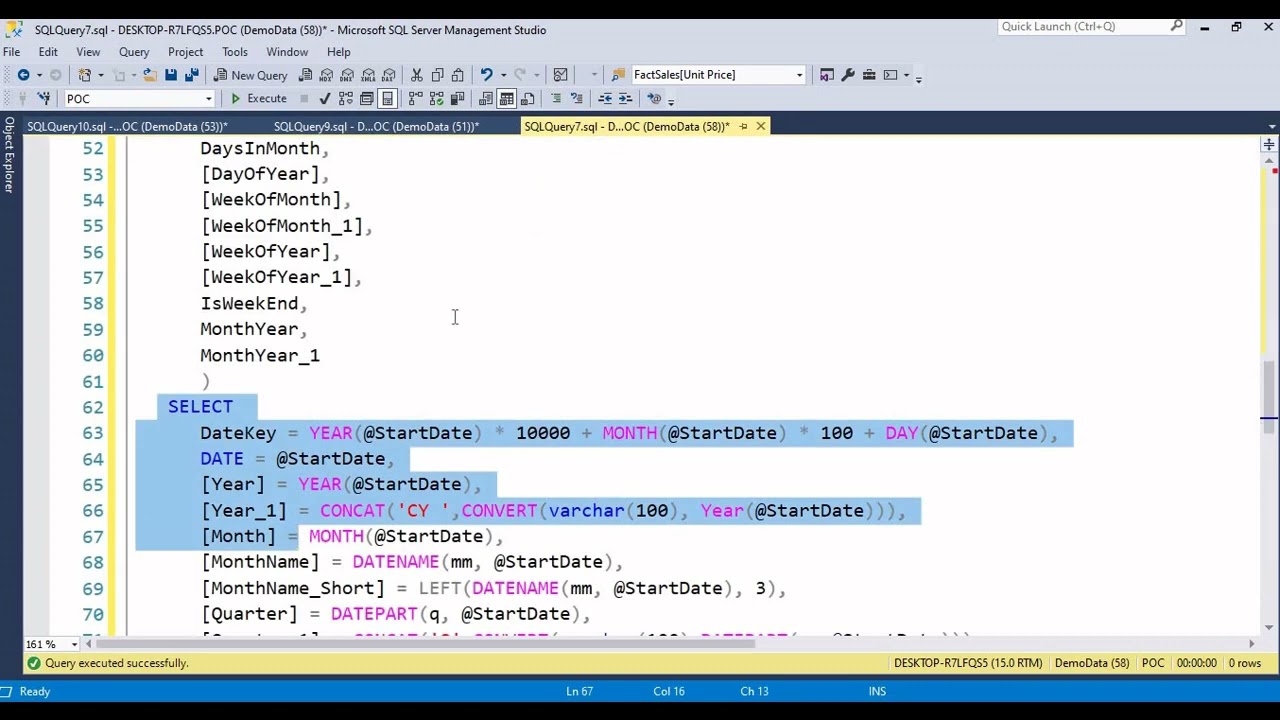Toggle Include Live Query Statistics
This screenshot has height=720, width=1280.
(x=436, y=98)
